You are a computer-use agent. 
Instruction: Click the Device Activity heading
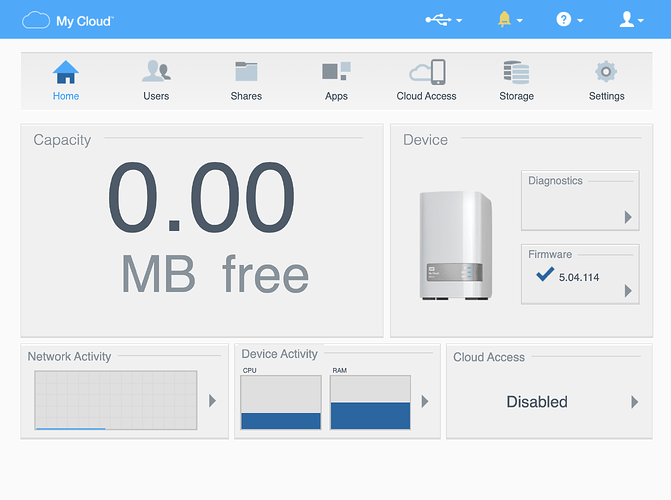point(279,354)
